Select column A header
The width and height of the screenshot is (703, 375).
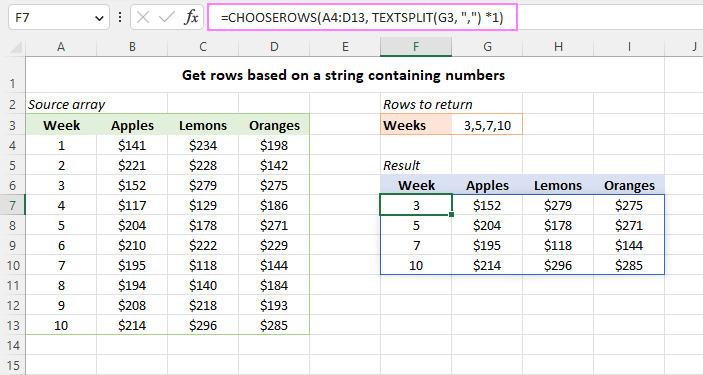point(61,46)
